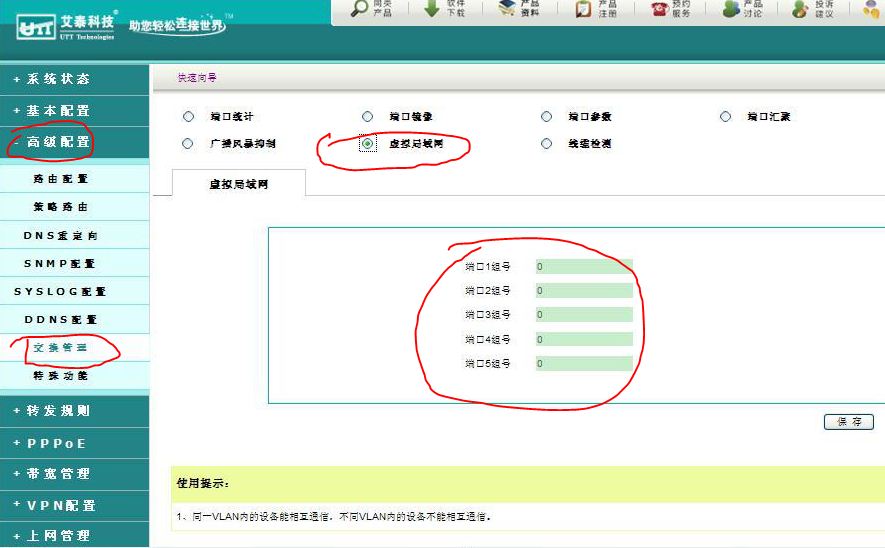Image resolution: width=885 pixels, height=548 pixels.
Task: Expand the PPPoE sidebar section
Action: click(75, 443)
